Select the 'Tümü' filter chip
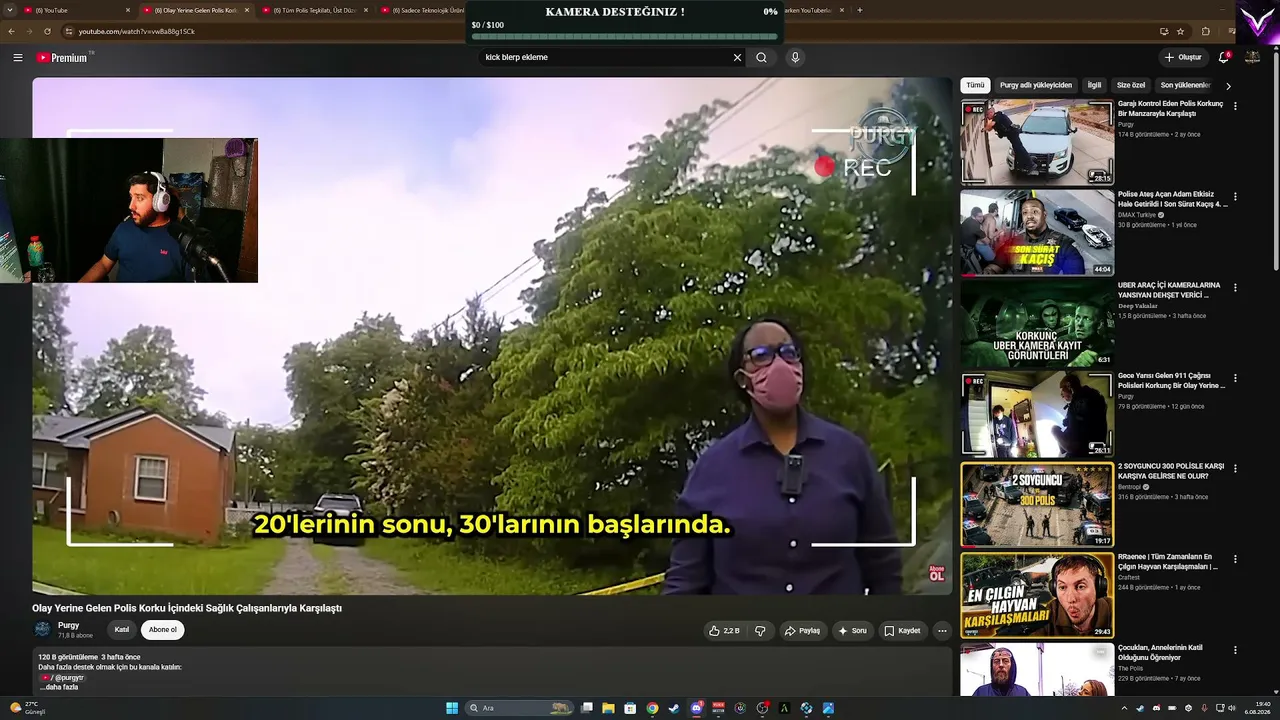The width and height of the screenshot is (1280, 720). pos(976,85)
